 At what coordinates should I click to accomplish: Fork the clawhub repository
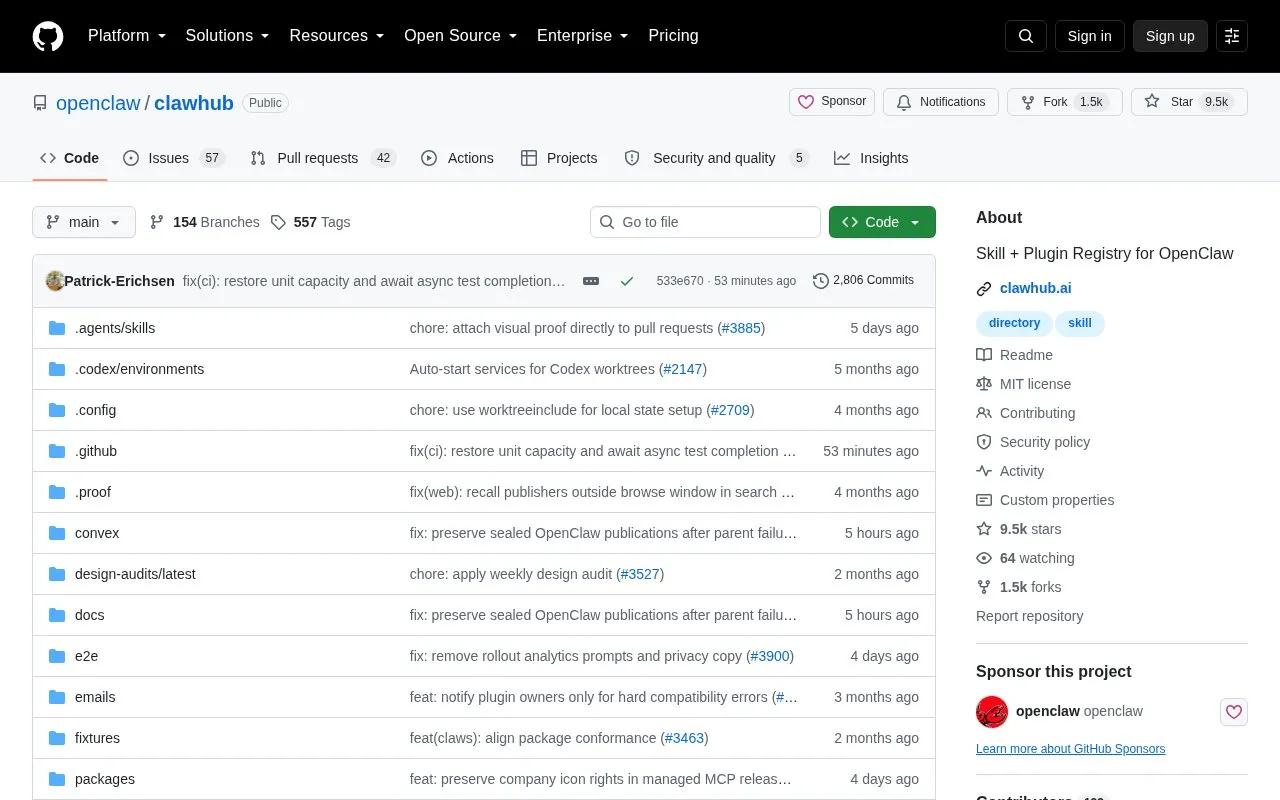click(x=1065, y=102)
